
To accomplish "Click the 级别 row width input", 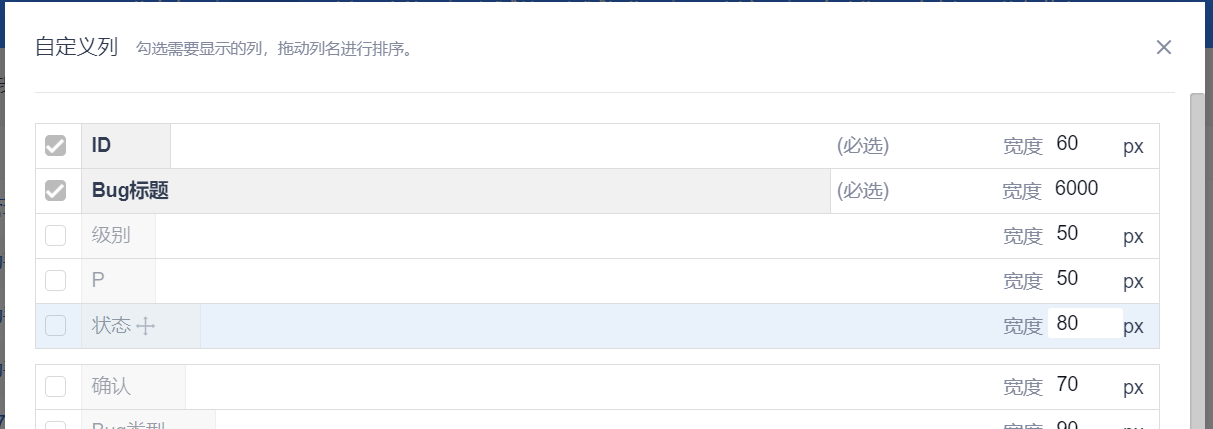I will tap(1084, 235).
